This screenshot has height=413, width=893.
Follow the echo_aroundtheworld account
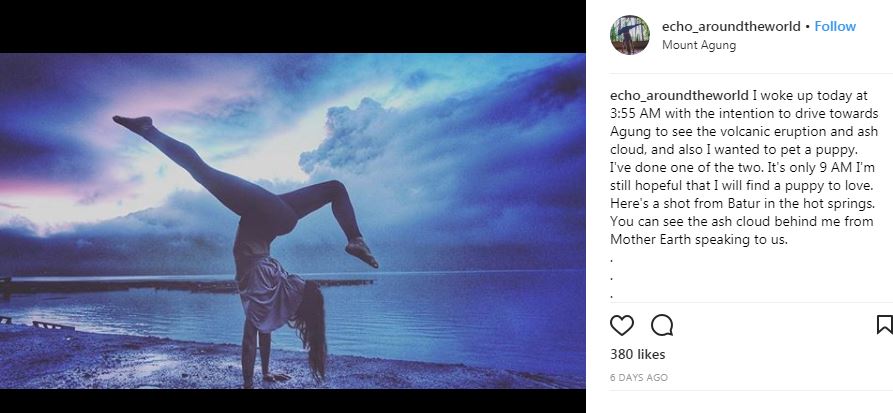click(835, 26)
